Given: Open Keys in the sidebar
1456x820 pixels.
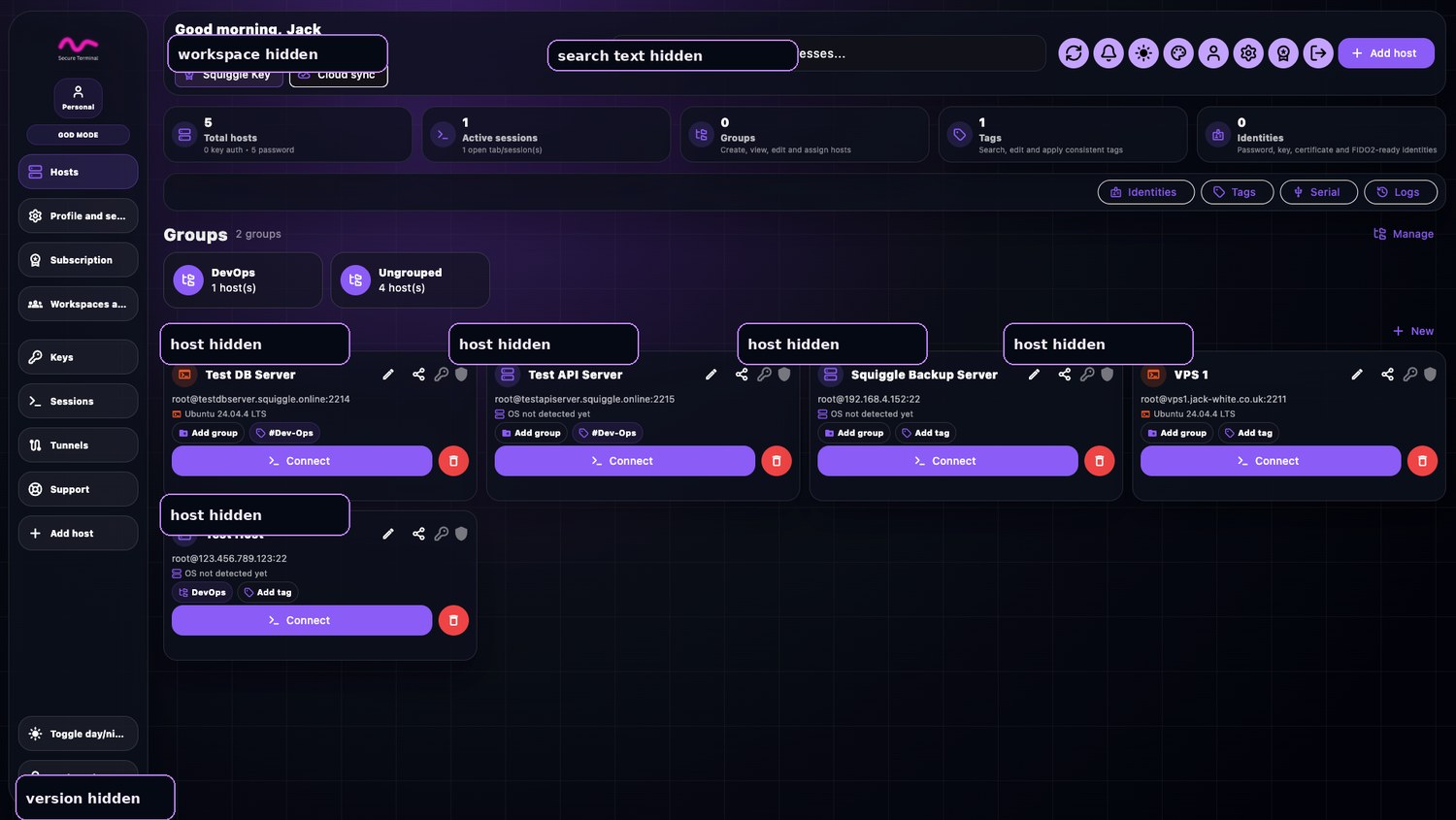Looking at the screenshot, I should (78, 357).
